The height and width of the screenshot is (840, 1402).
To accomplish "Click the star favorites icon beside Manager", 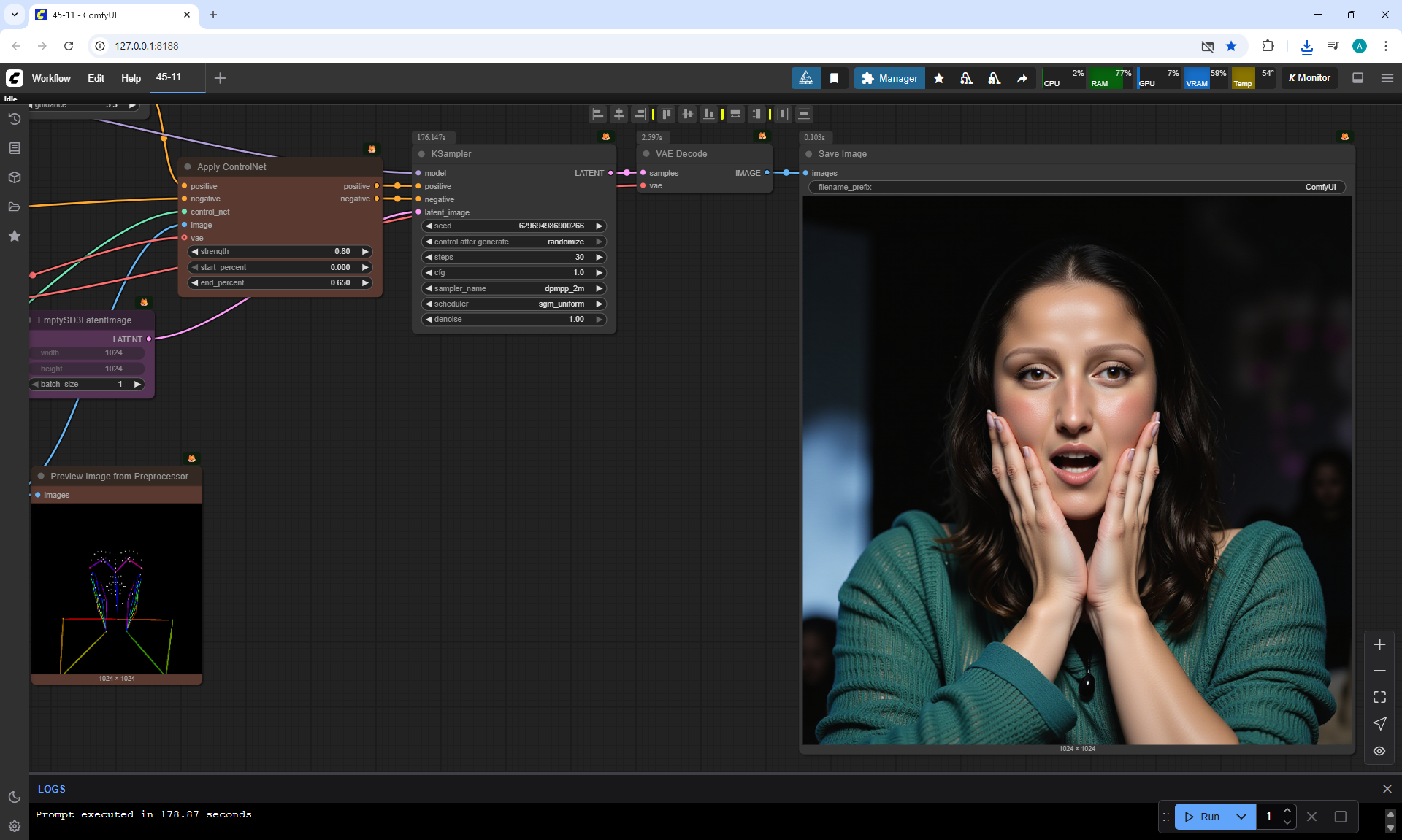I will pyautogui.click(x=939, y=78).
